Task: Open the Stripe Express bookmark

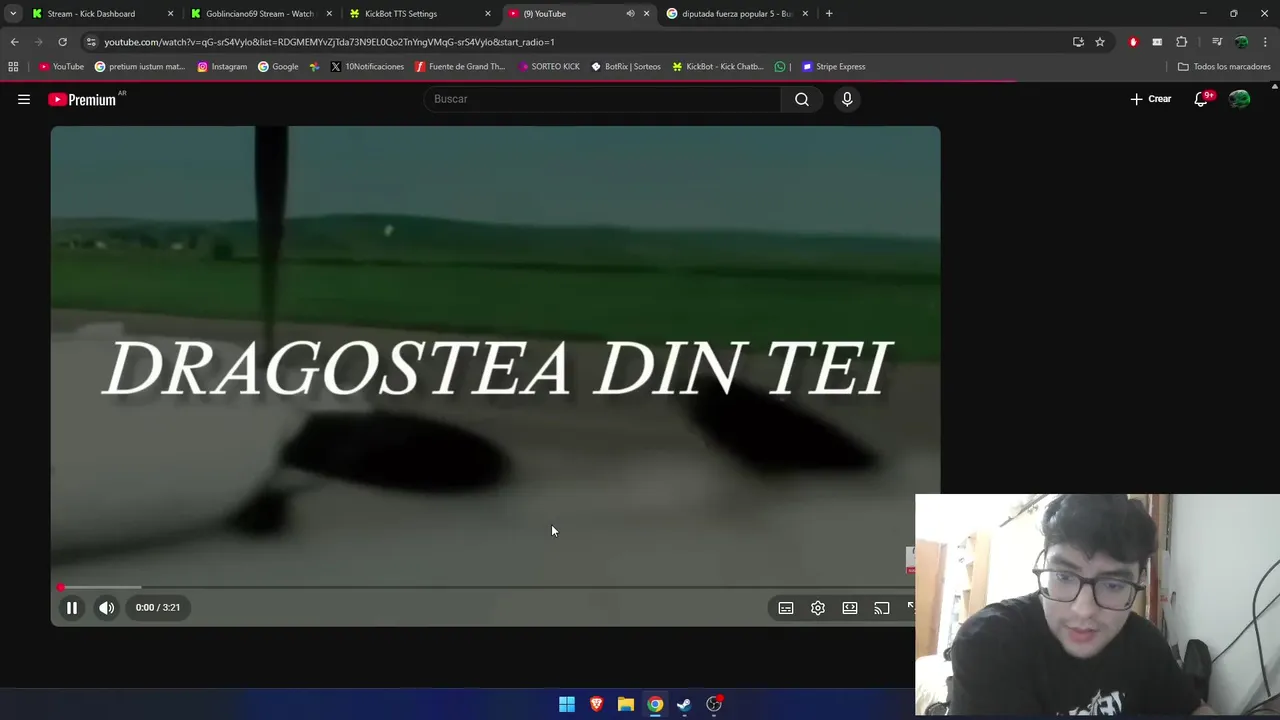Action: [834, 67]
